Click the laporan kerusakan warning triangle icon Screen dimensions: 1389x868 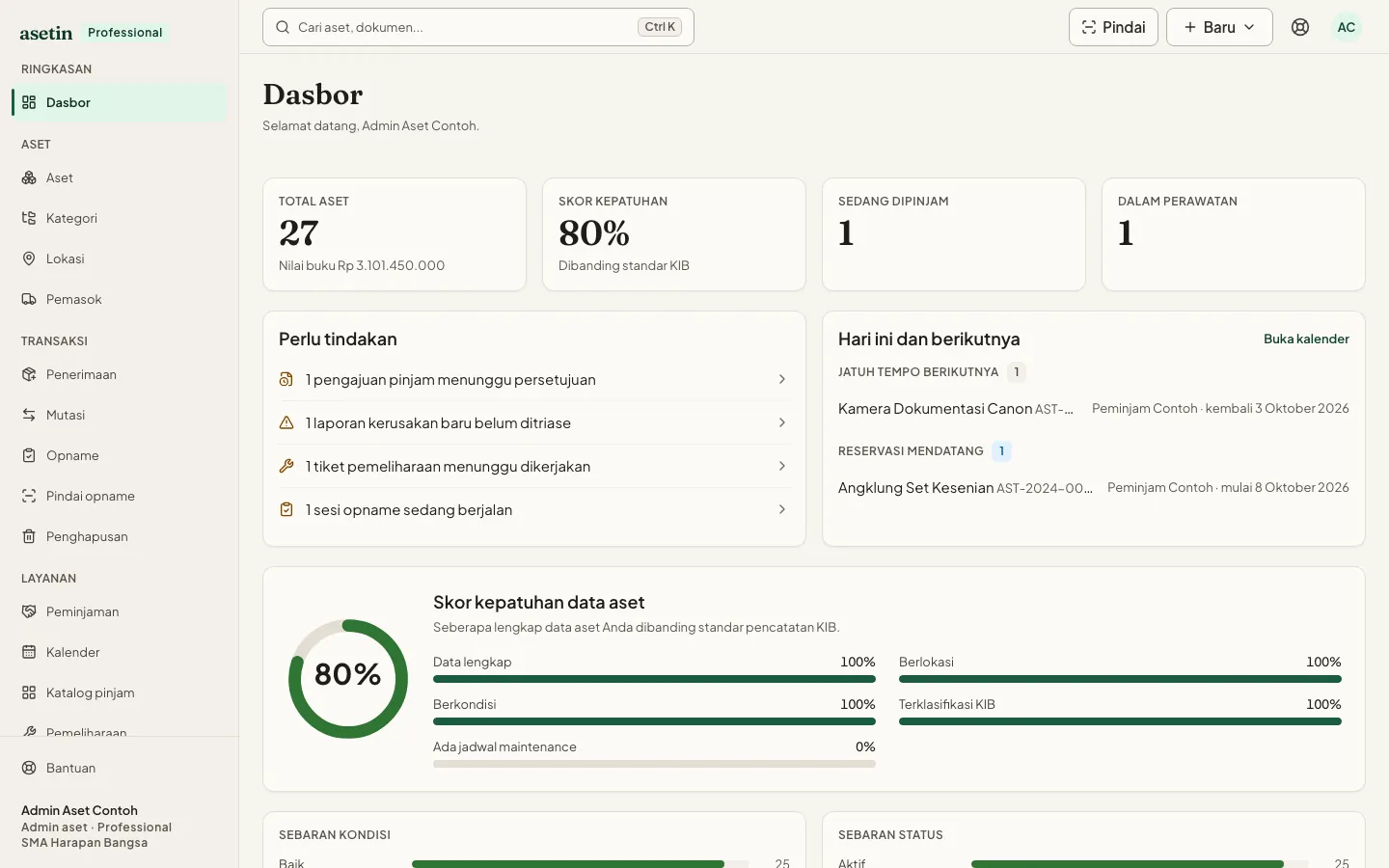click(286, 422)
